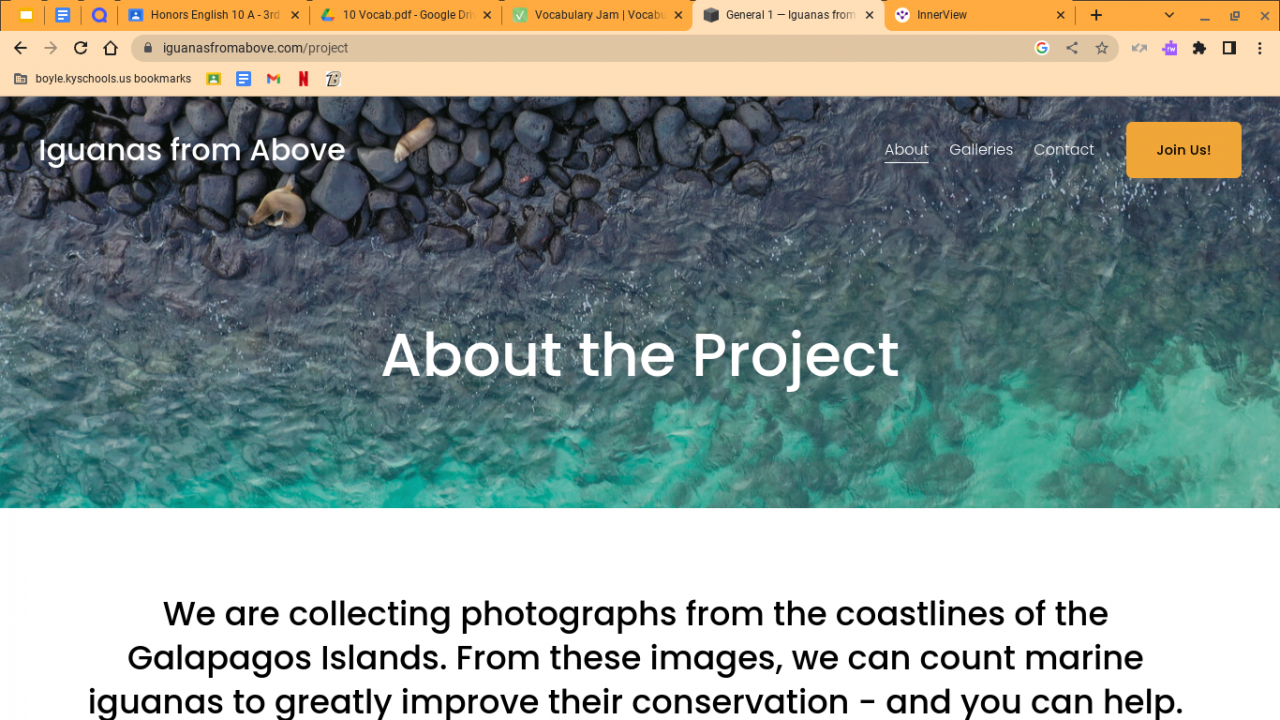The height and width of the screenshot is (720, 1280).
Task: Expand the tab search dropdown
Action: click(x=1169, y=15)
